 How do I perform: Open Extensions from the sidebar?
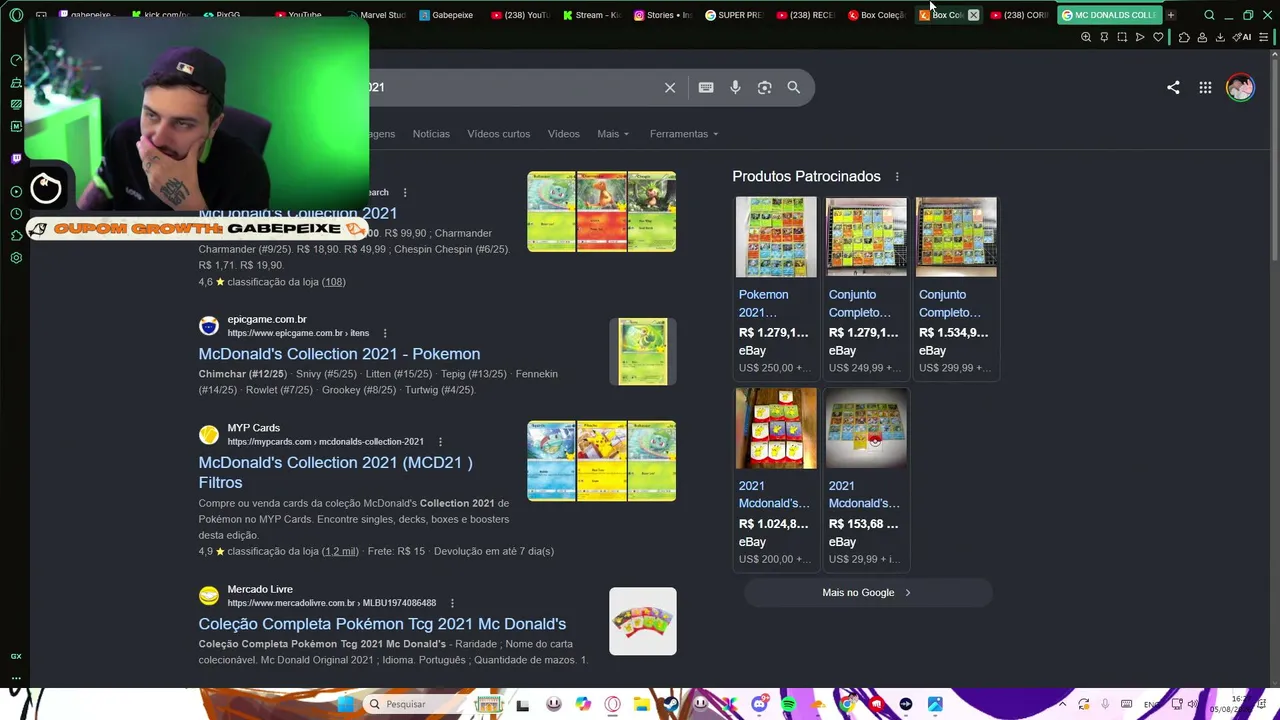[x=16, y=236]
